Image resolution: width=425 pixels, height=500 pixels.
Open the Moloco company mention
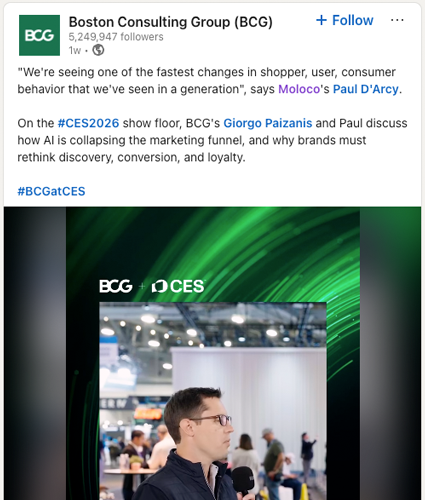[x=299, y=89]
